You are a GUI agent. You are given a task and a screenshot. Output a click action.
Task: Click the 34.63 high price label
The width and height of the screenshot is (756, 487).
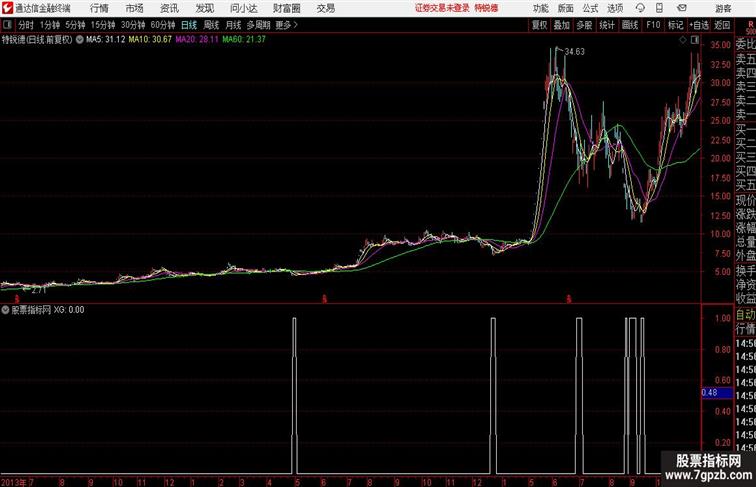pyautogui.click(x=574, y=52)
